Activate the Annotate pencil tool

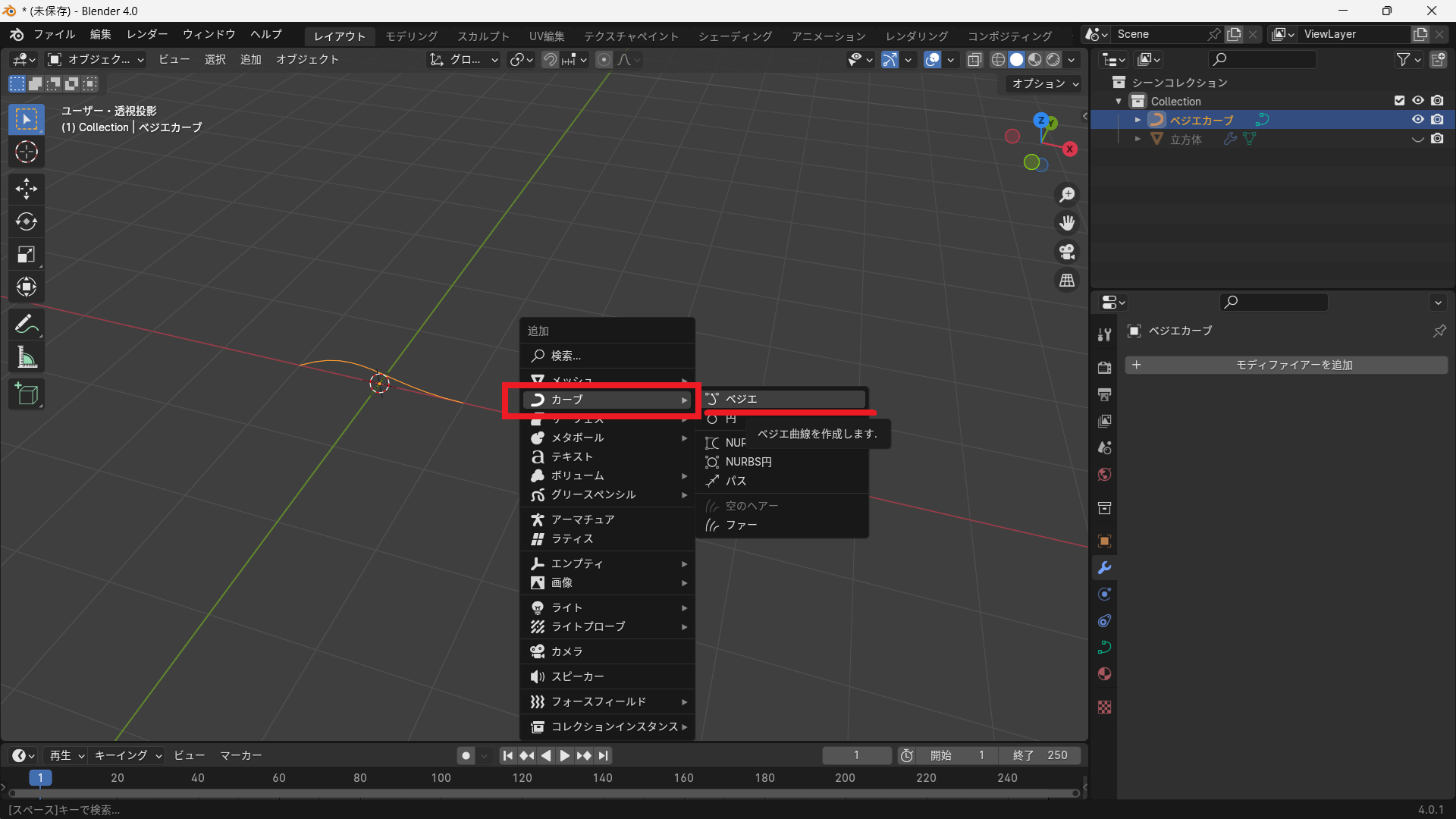tap(27, 325)
